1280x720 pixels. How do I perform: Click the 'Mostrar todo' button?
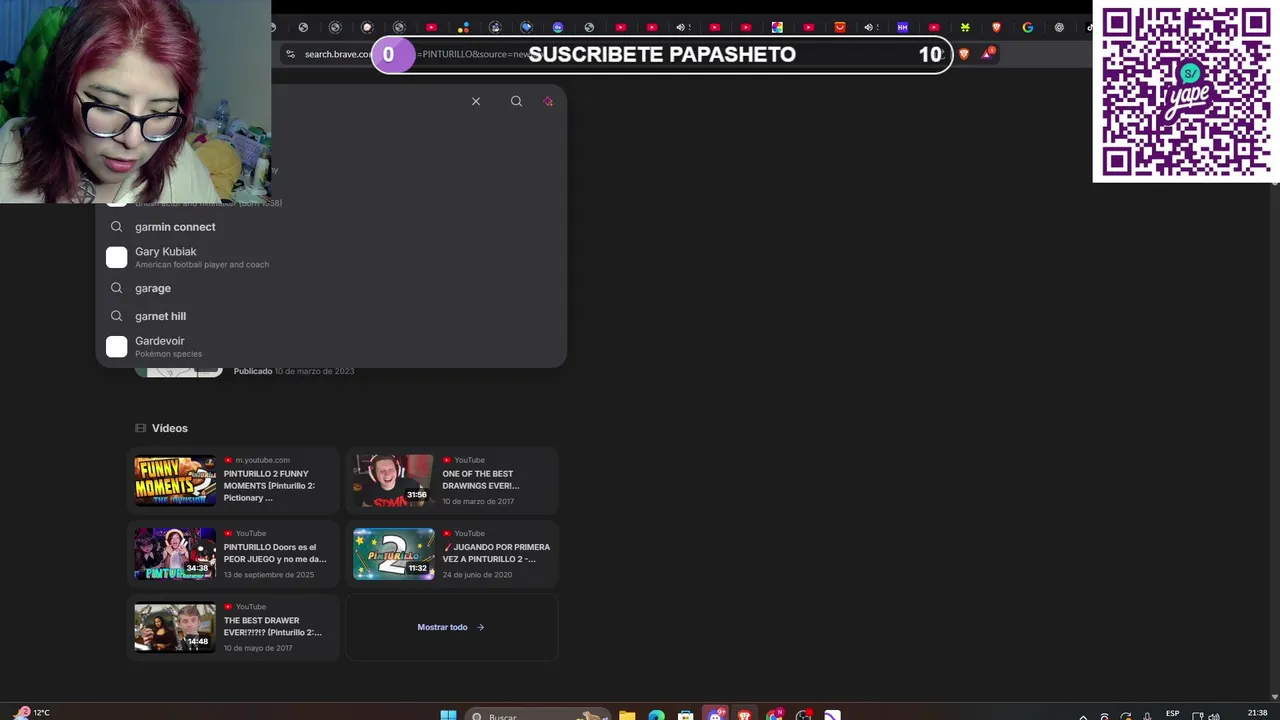[451, 627]
